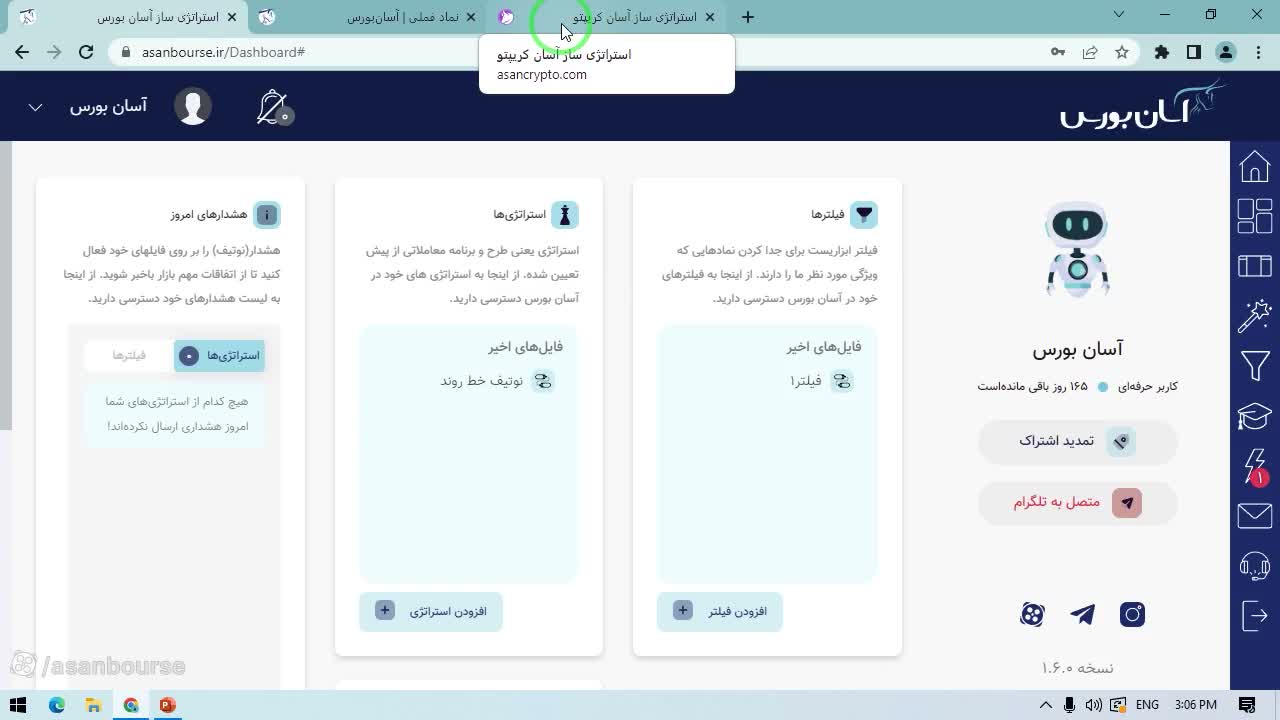Open the graduation cap education icon
The height and width of the screenshot is (720, 1280).
click(x=1254, y=415)
